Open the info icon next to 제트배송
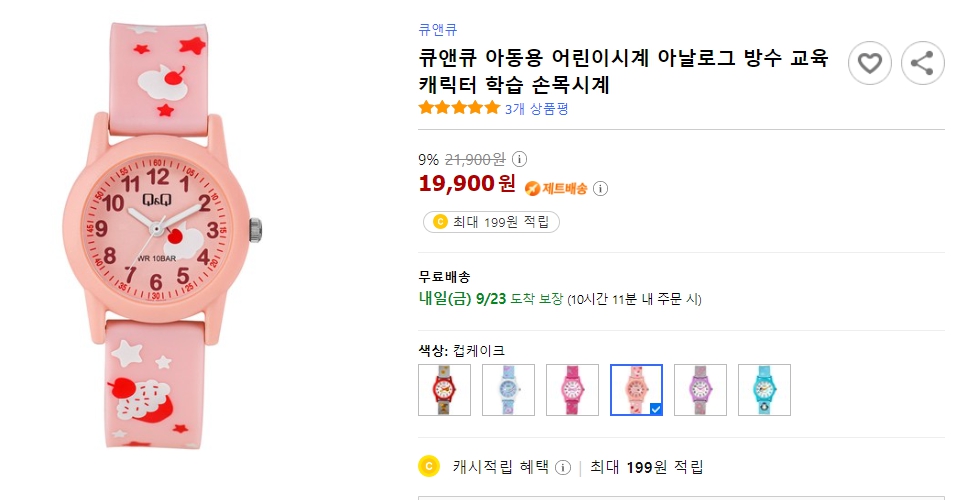The image size is (959, 500). tap(600, 188)
